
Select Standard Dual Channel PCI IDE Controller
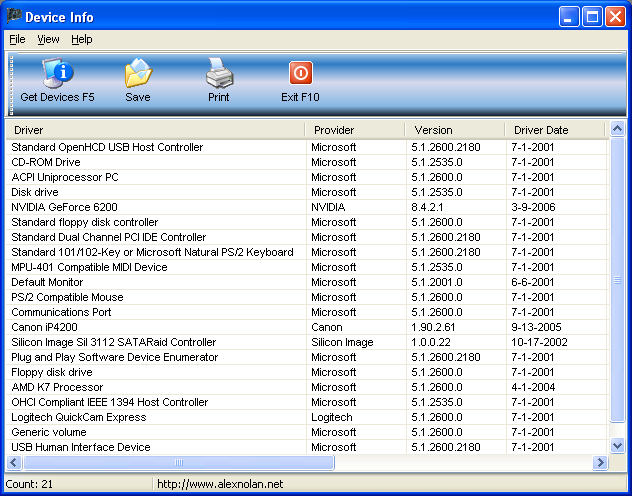(306, 237)
